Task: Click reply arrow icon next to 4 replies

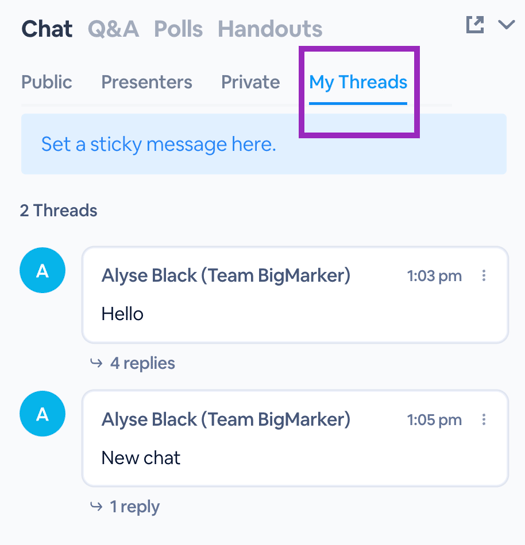Action: click(96, 363)
